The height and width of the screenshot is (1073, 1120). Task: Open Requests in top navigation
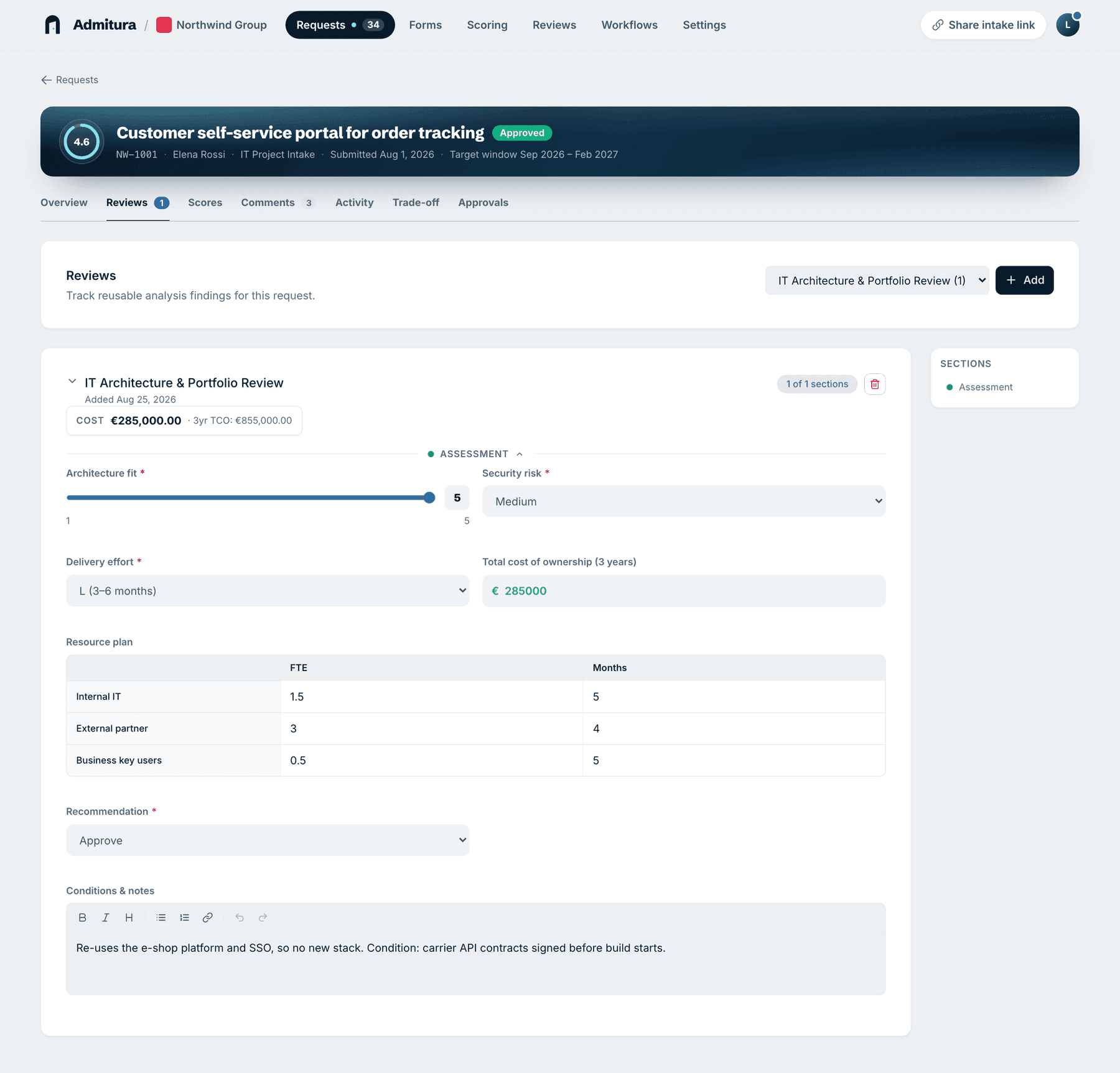[x=340, y=25]
